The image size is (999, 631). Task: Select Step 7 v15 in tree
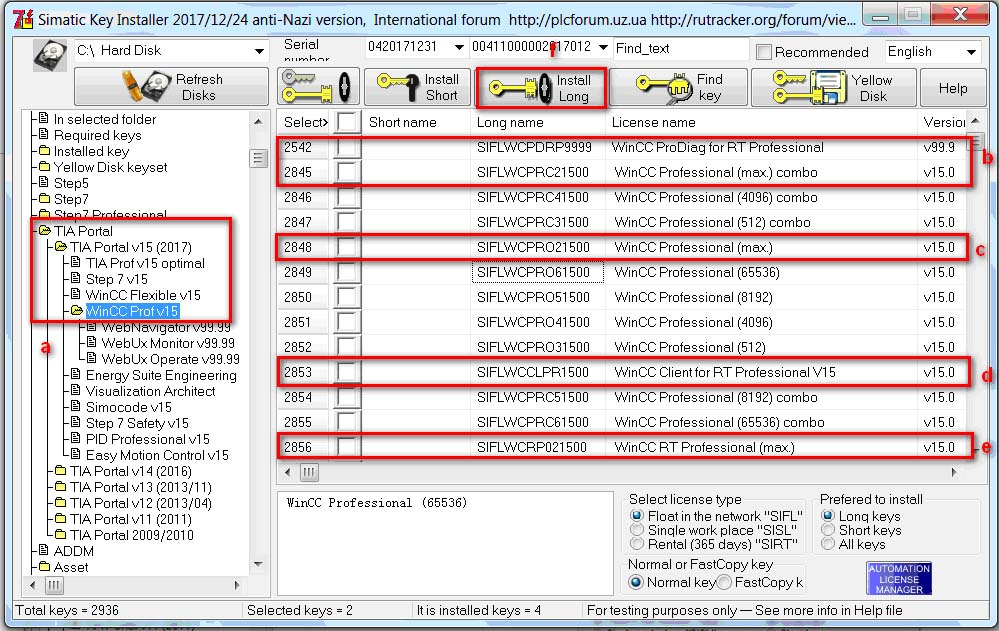click(117, 279)
